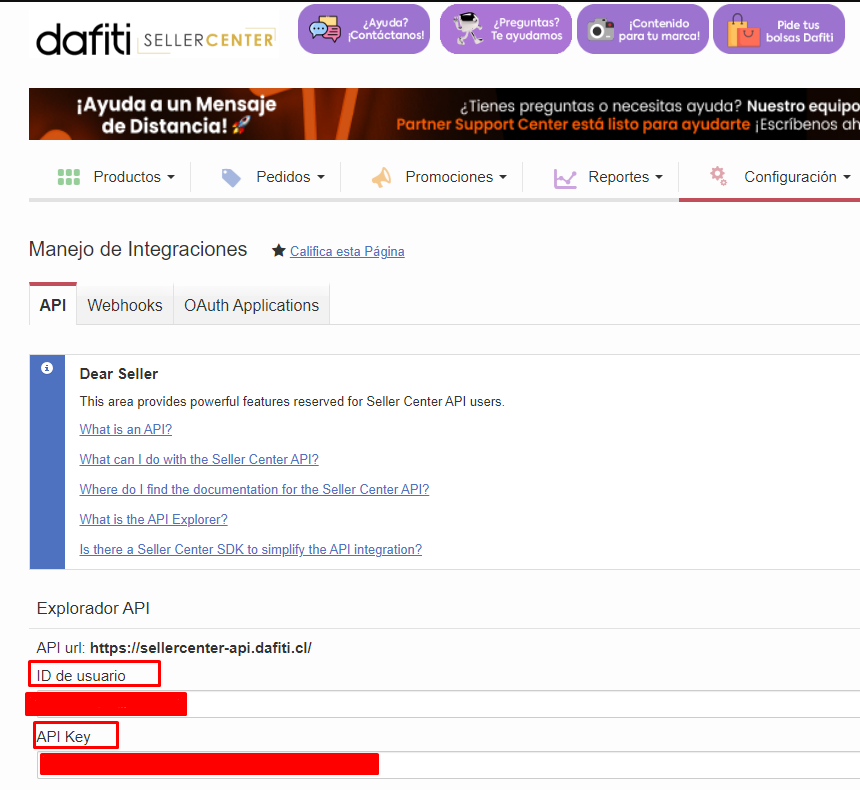The width and height of the screenshot is (860, 790).
Task: Expand the Reportes dropdown menu
Action: [x=625, y=177]
